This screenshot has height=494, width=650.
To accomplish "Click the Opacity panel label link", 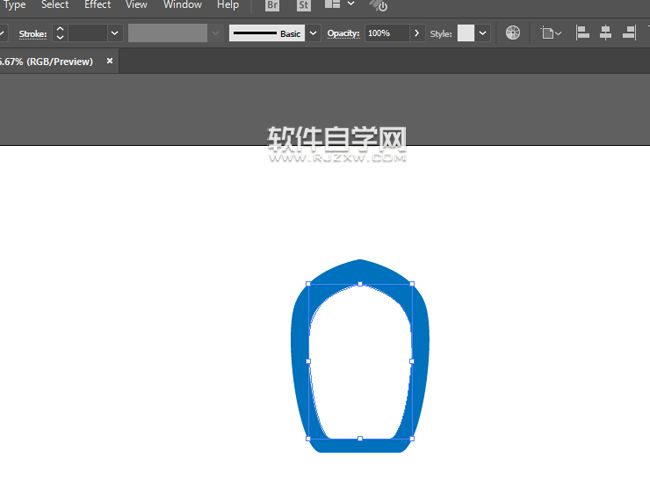I will [x=343, y=34].
